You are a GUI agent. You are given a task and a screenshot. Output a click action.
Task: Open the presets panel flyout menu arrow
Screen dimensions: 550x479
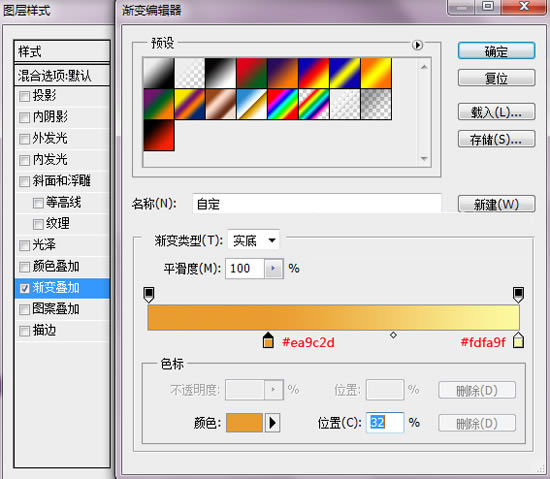coord(417,45)
